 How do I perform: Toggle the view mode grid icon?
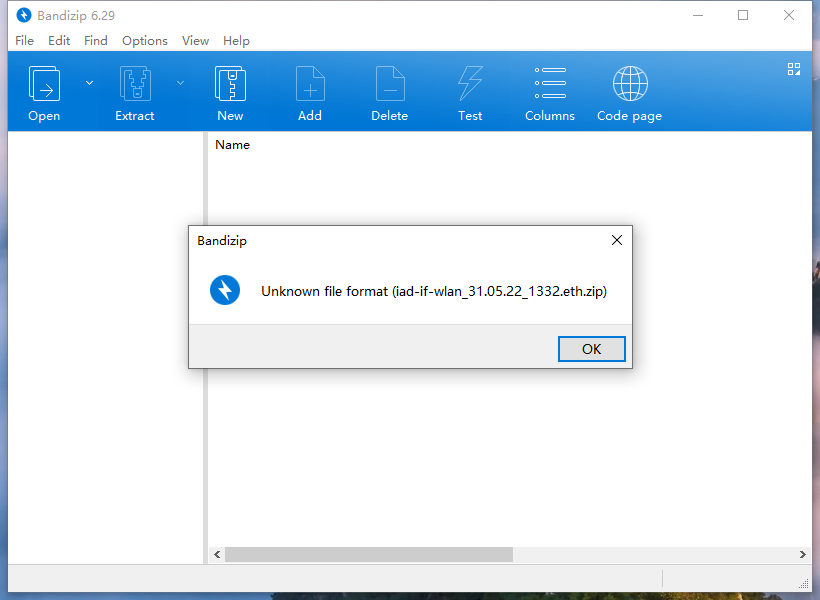tap(794, 69)
